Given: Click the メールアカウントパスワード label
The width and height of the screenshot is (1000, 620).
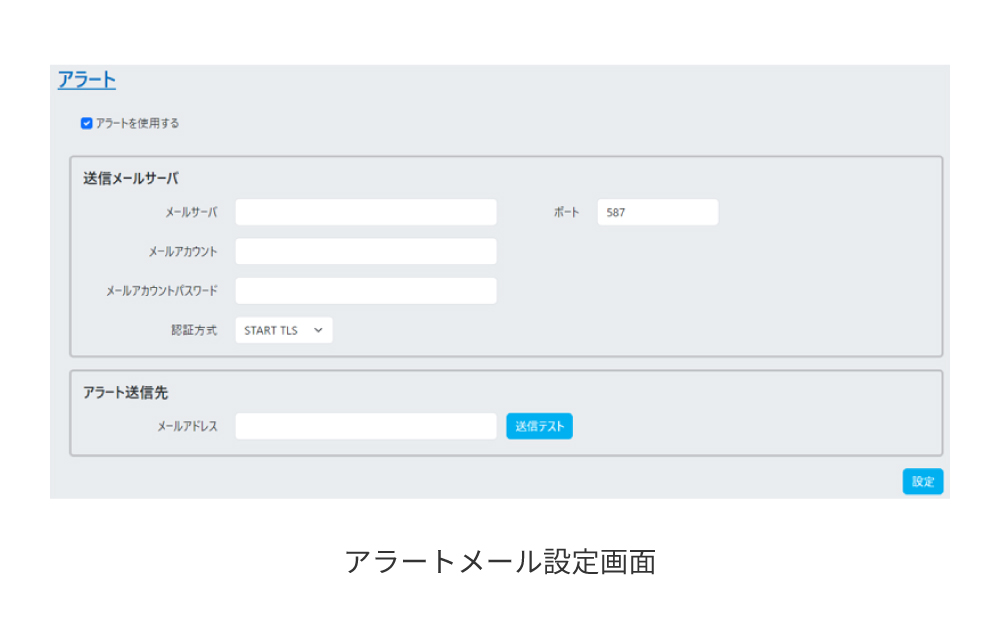Looking at the screenshot, I should click(162, 291).
